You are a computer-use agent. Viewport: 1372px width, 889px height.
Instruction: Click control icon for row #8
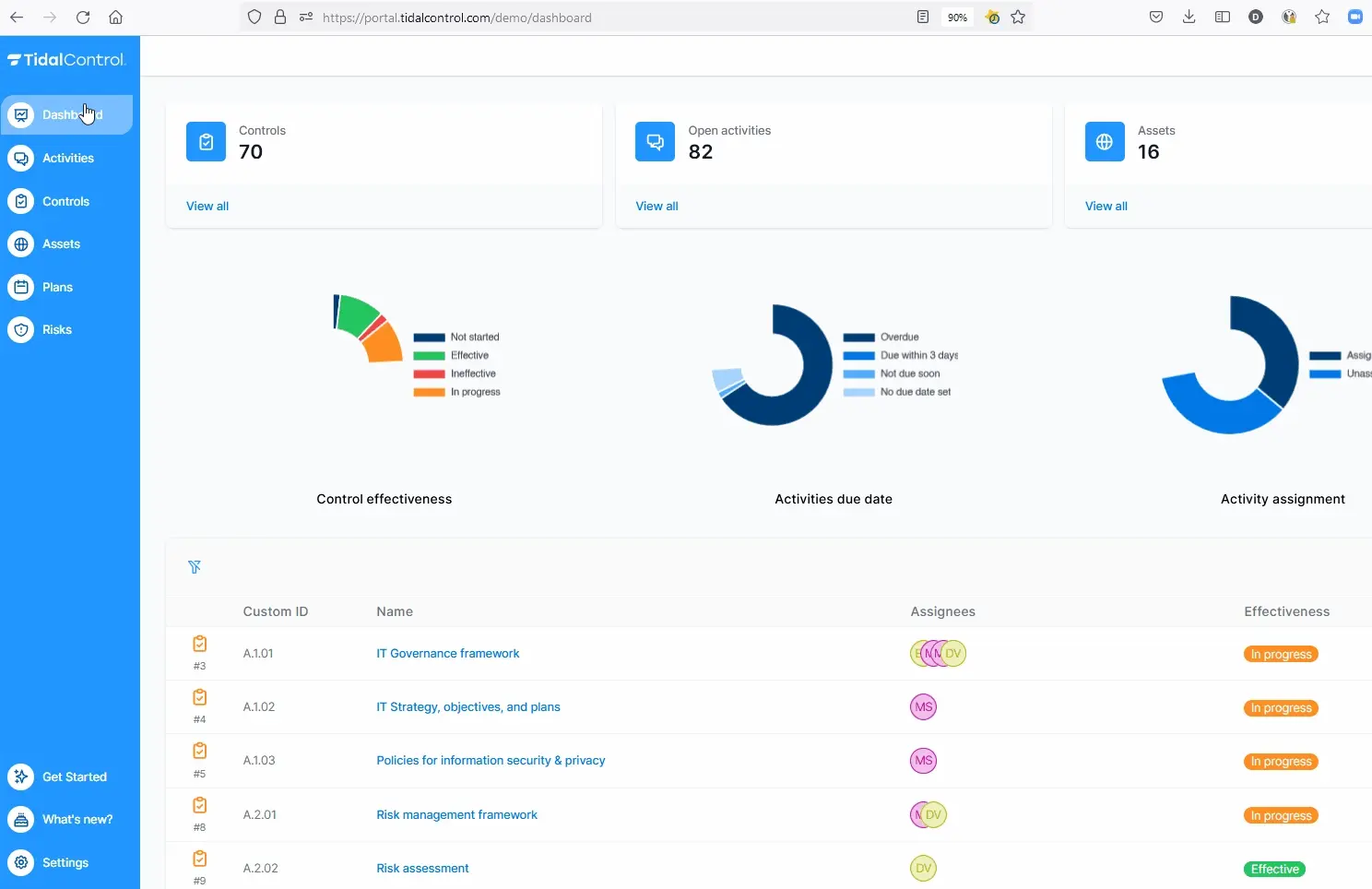coord(199,805)
